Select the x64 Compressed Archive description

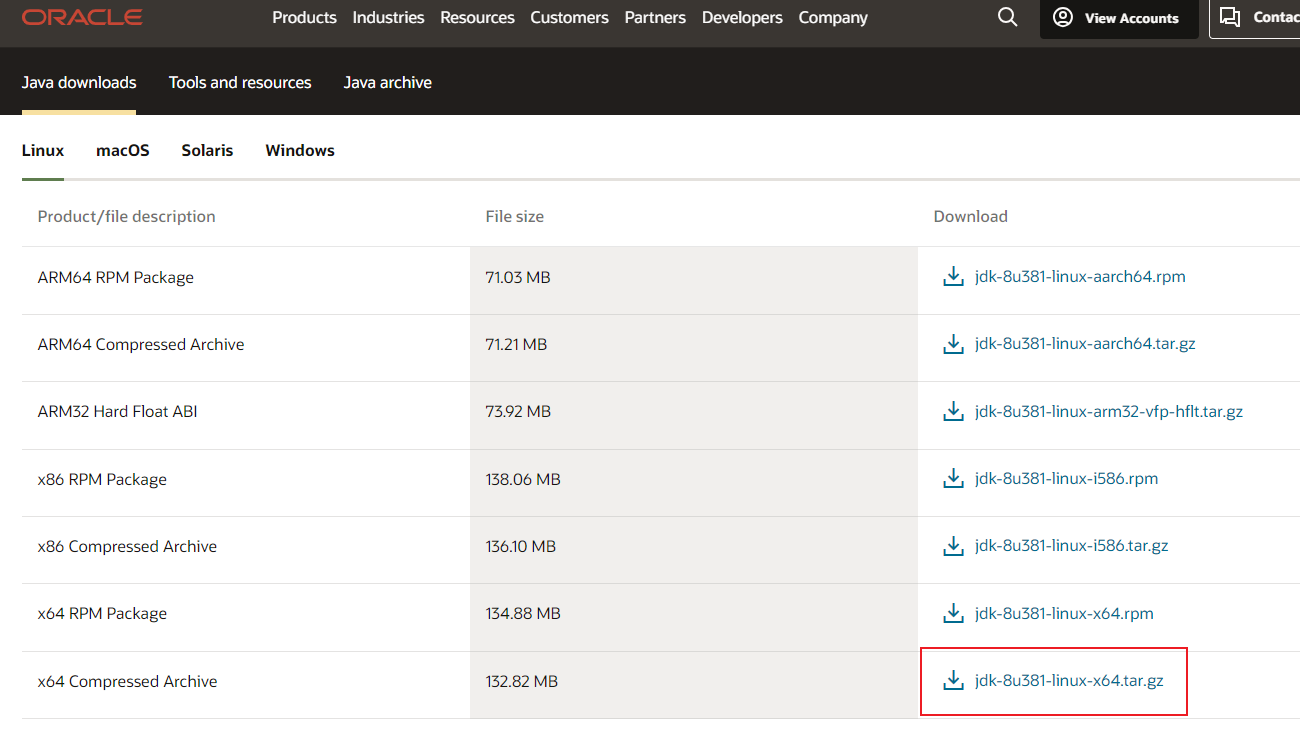[x=128, y=681]
